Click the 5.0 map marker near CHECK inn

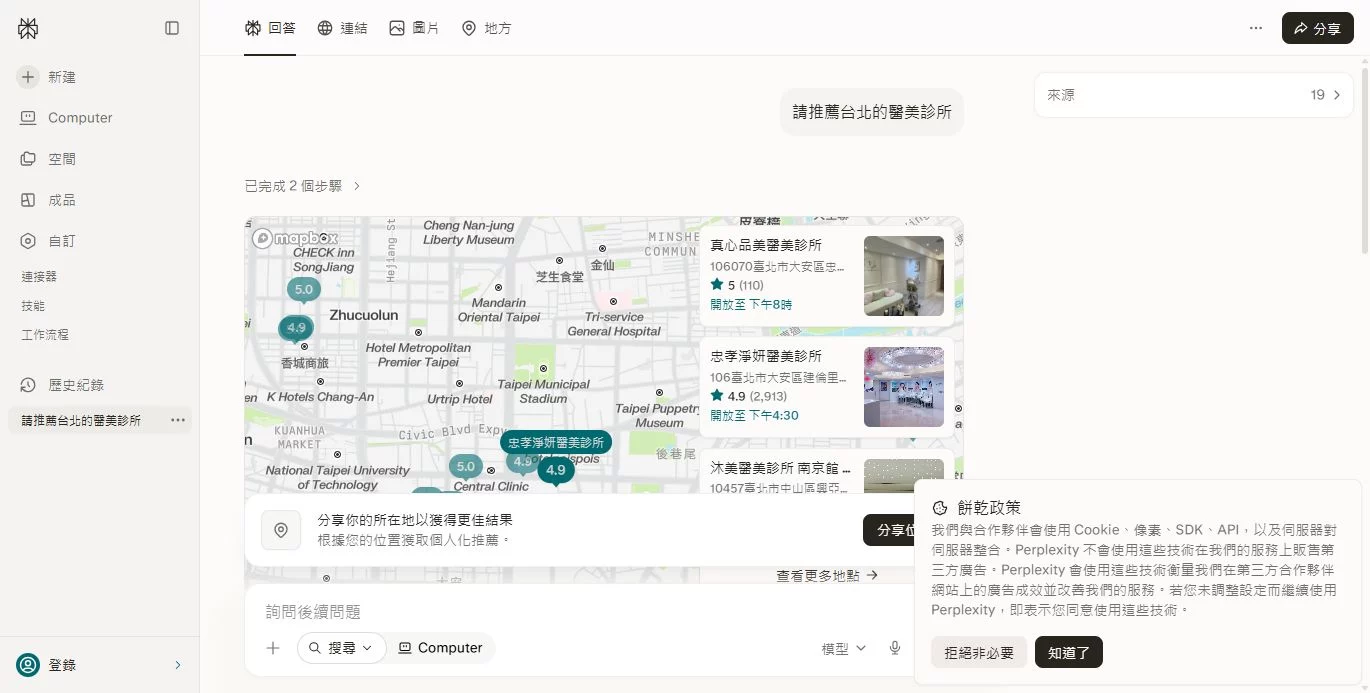tap(304, 290)
